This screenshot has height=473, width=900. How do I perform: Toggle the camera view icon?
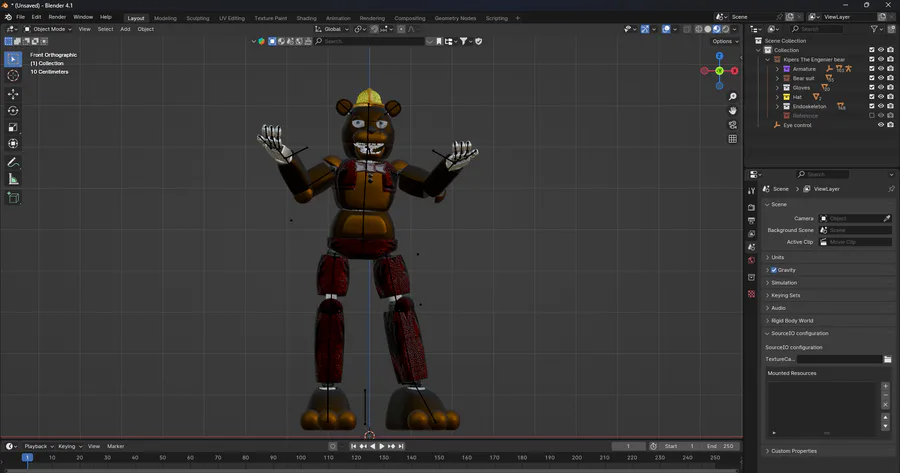tap(732, 125)
